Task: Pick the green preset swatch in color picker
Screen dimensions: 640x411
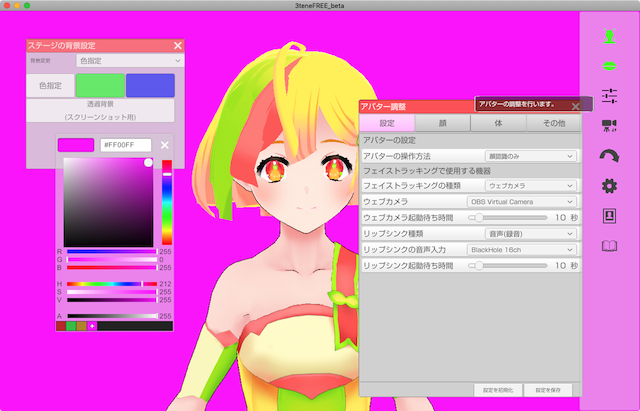Action: coord(71,326)
